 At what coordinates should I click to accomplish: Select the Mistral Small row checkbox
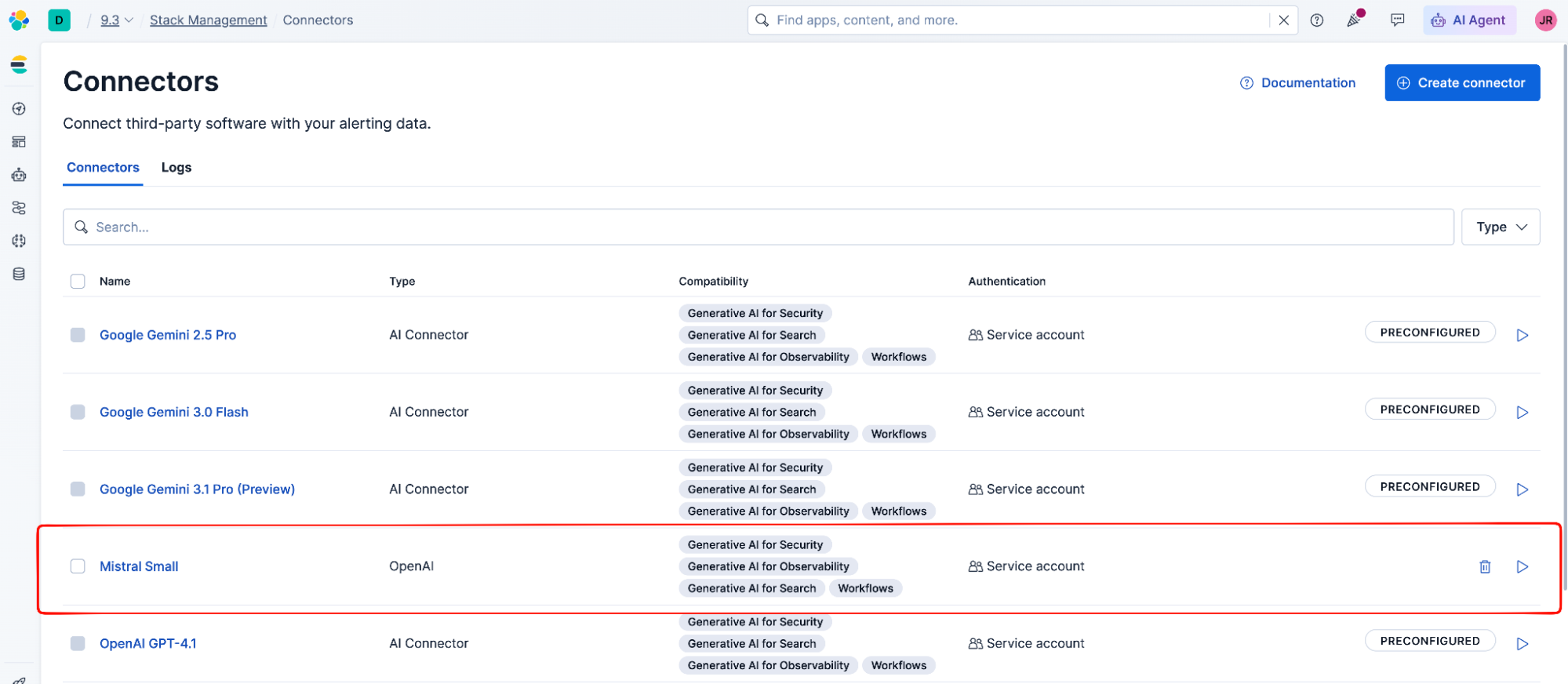pos(78,566)
